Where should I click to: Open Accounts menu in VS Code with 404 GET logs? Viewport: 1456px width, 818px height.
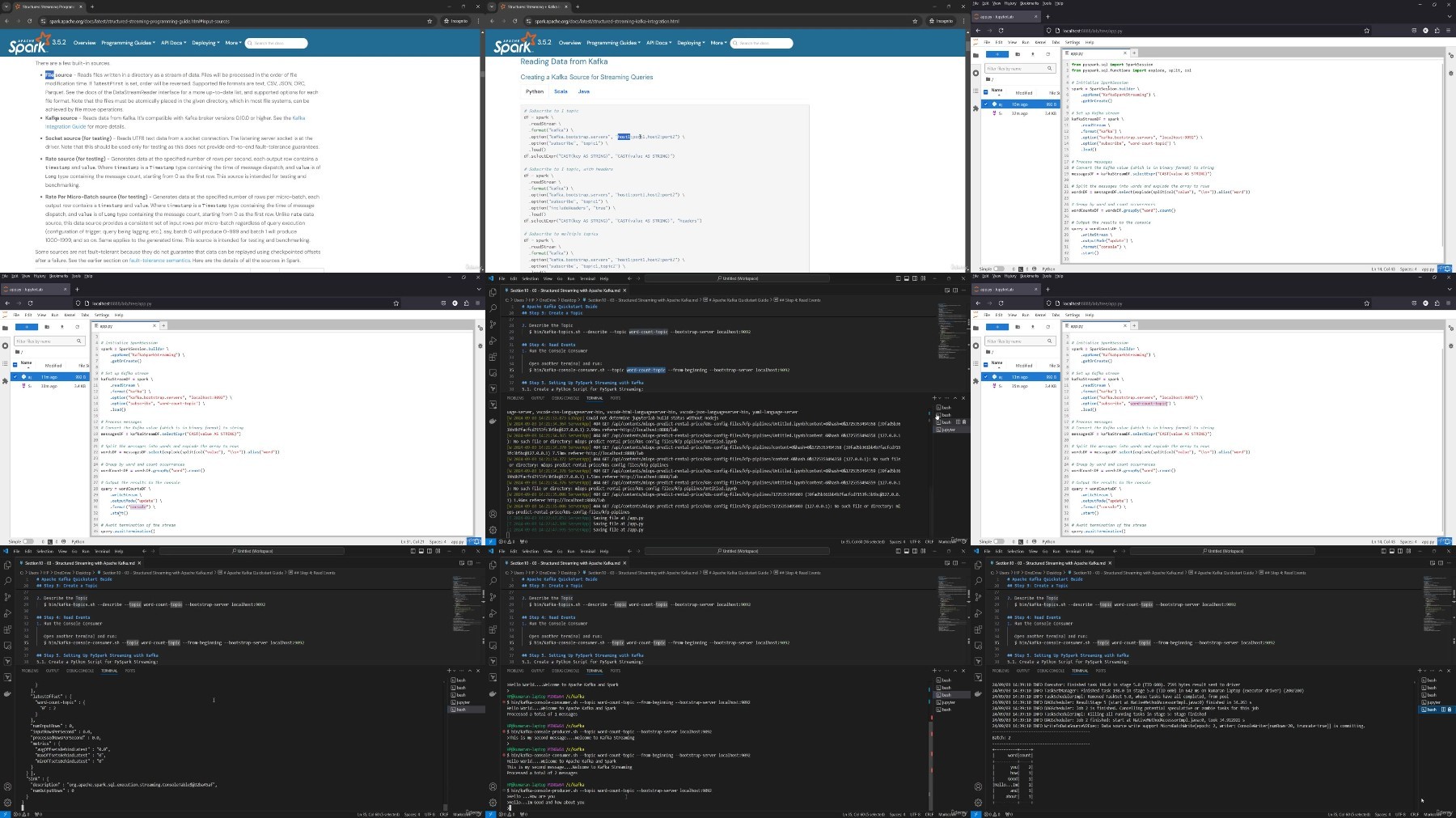[x=493, y=514]
